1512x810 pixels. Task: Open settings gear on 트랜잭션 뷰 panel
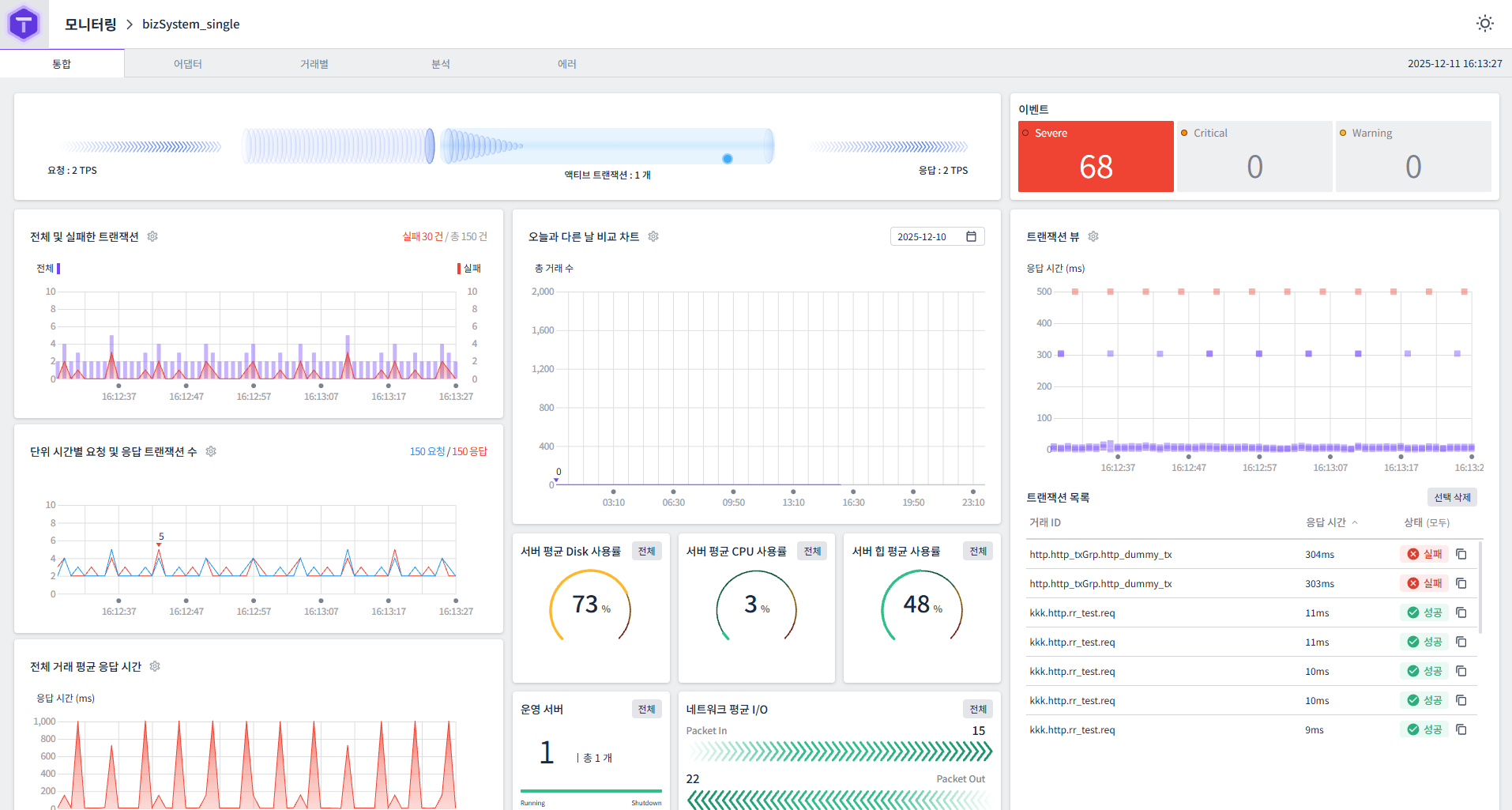1093,236
